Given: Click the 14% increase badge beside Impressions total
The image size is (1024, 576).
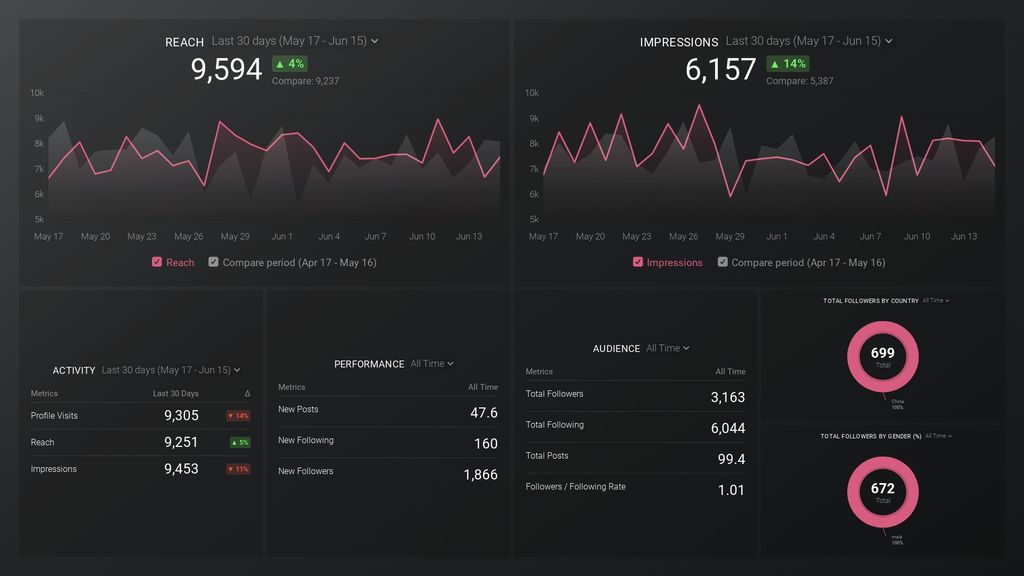Looking at the screenshot, I should (786, 63).
